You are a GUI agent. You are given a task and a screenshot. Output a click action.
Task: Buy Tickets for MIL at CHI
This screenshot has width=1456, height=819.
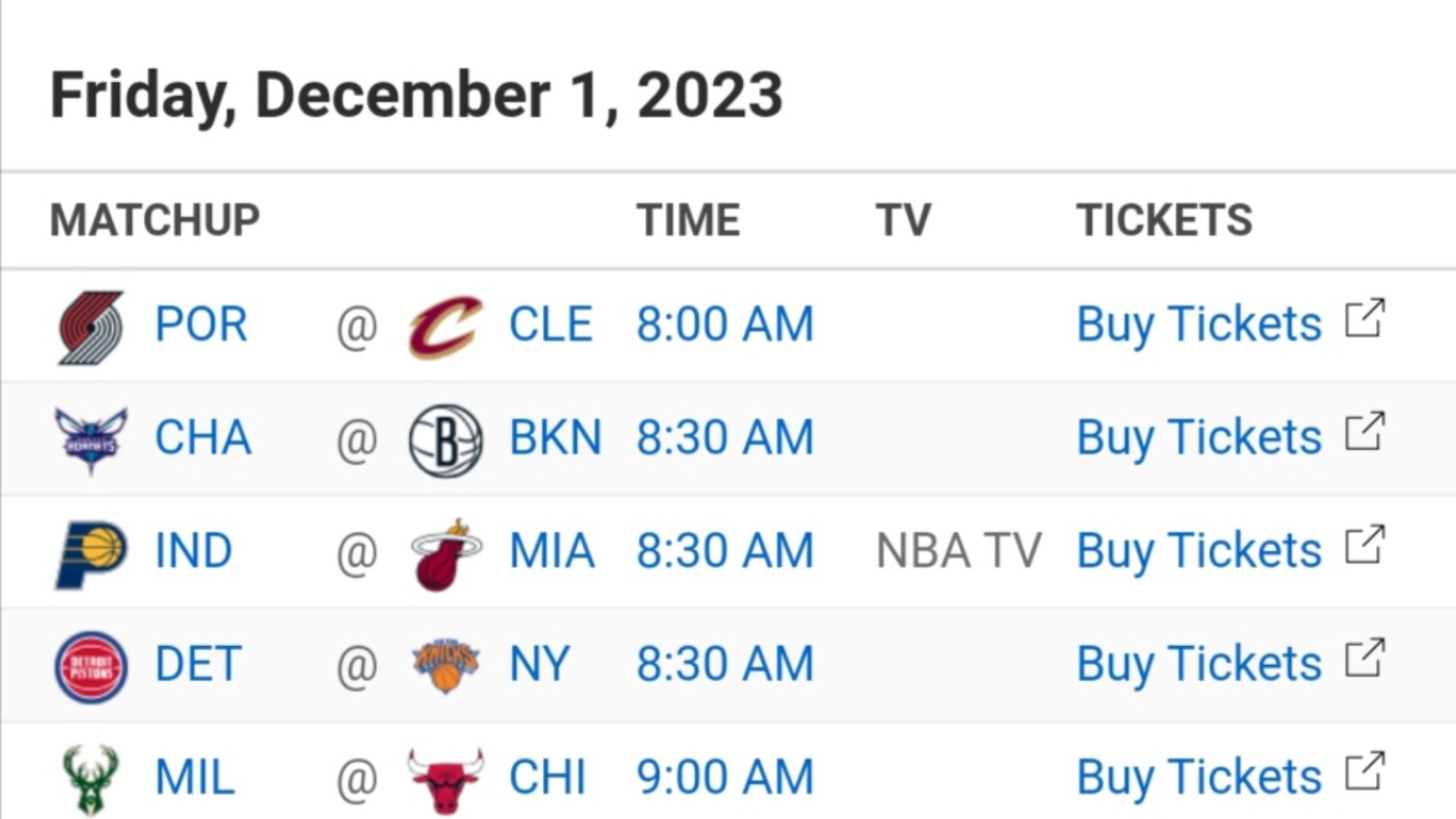[x=1199, y=778]
